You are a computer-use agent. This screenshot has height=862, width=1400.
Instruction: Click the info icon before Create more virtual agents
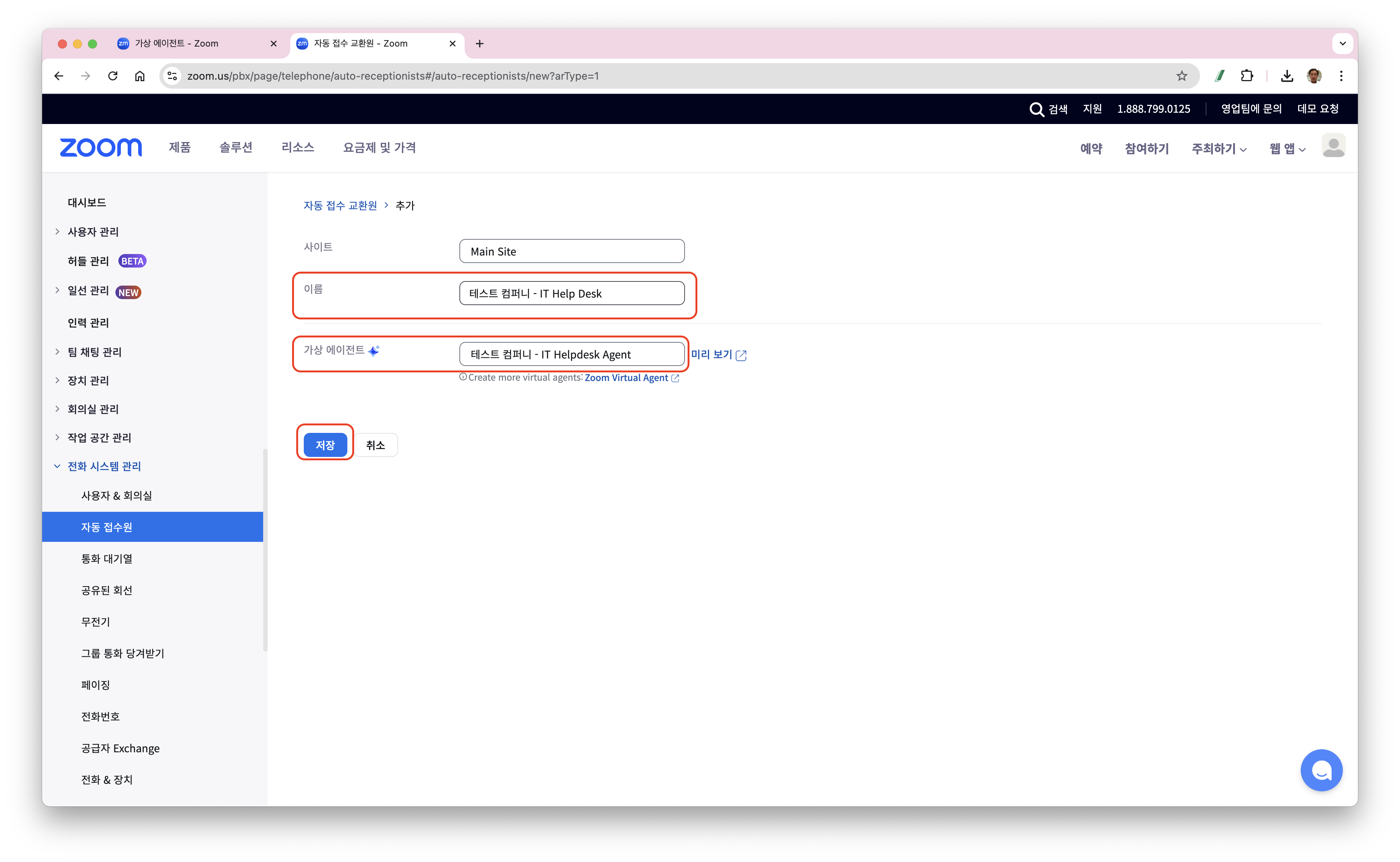(463, 377)
